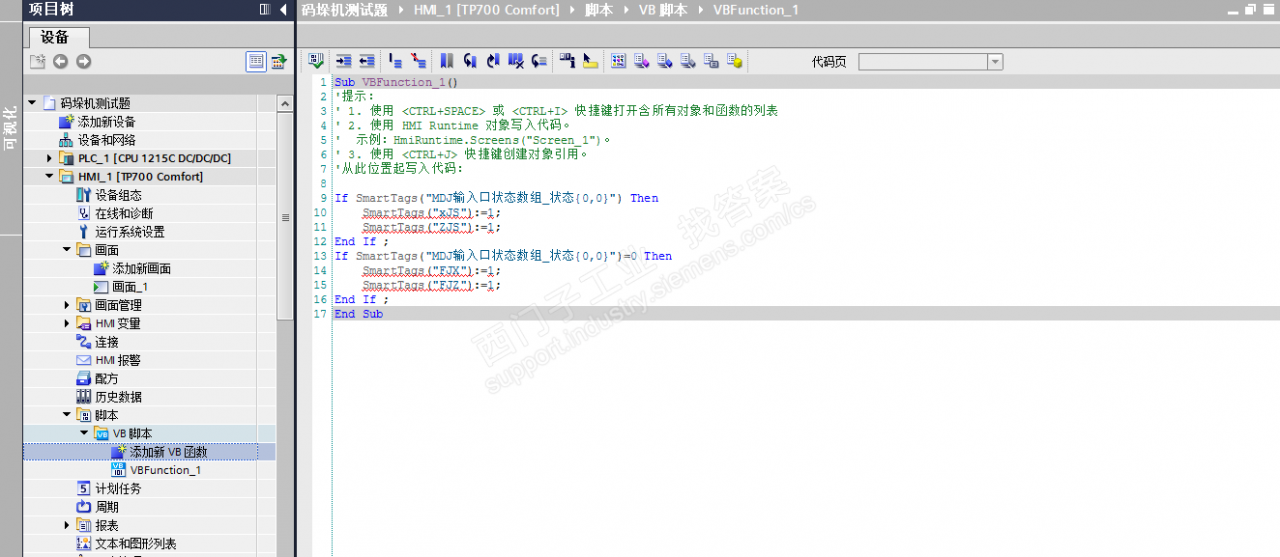Toggle details view button in tree toolbar
Screen dimensions: 1280x557
(x=257, y=62)
